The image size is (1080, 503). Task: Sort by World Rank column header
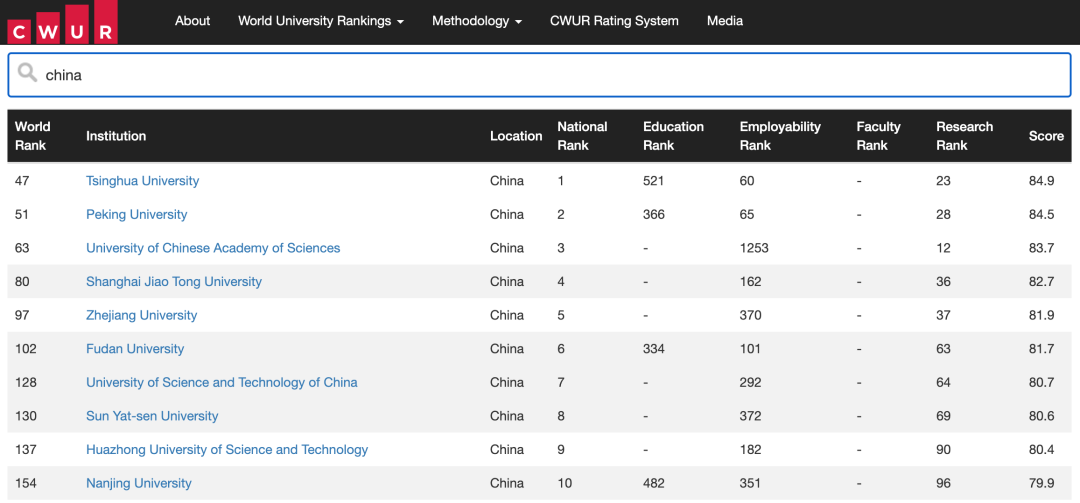(x=32, y=136)
